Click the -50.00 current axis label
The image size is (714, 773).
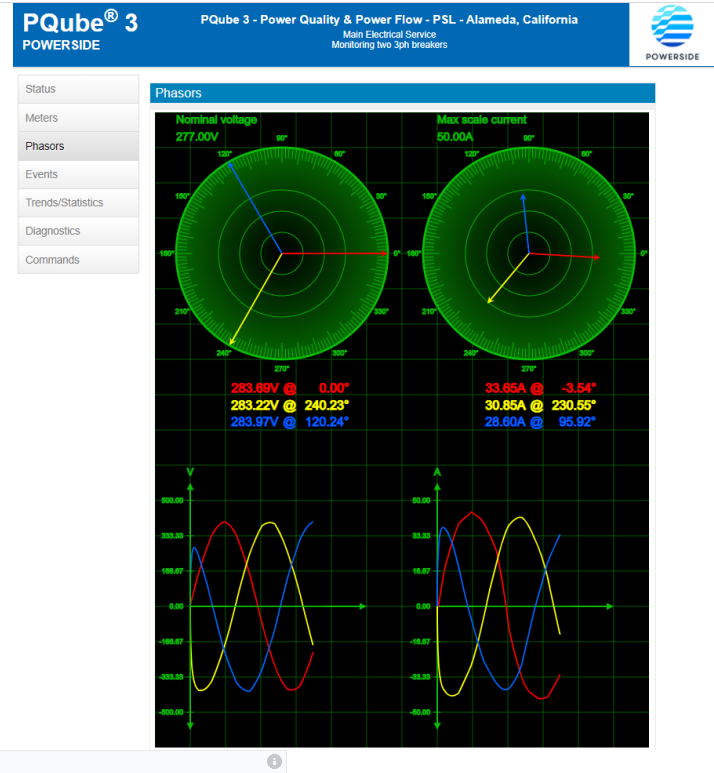420,712
